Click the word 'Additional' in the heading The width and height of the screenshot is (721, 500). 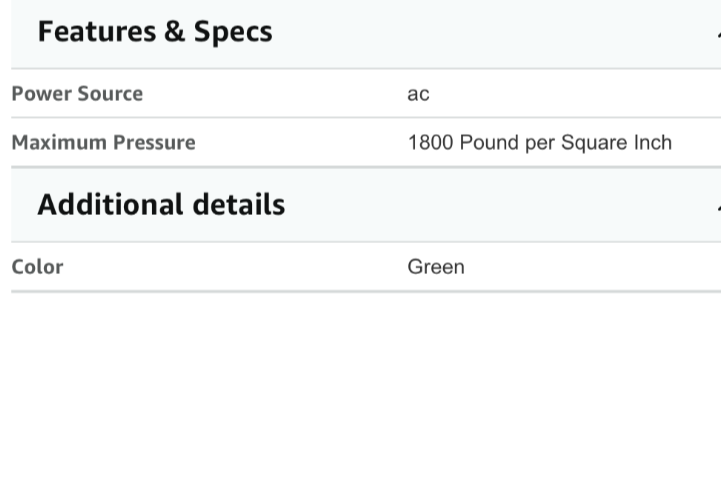[110, 204]
